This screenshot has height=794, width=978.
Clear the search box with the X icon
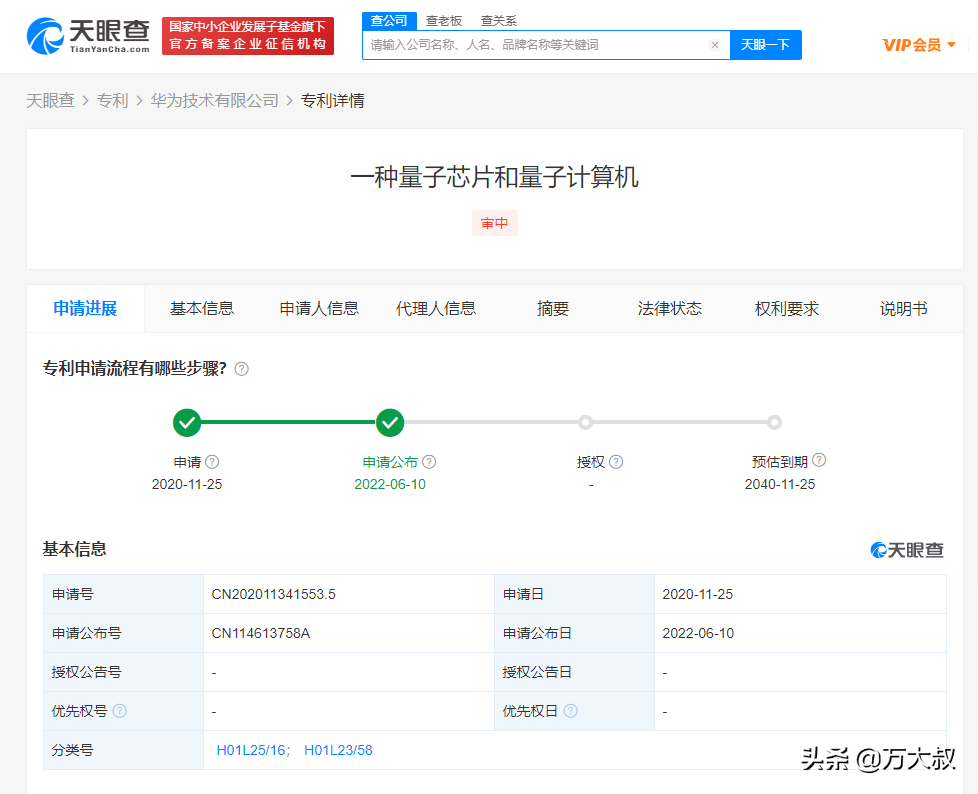[x=715, y=45]
